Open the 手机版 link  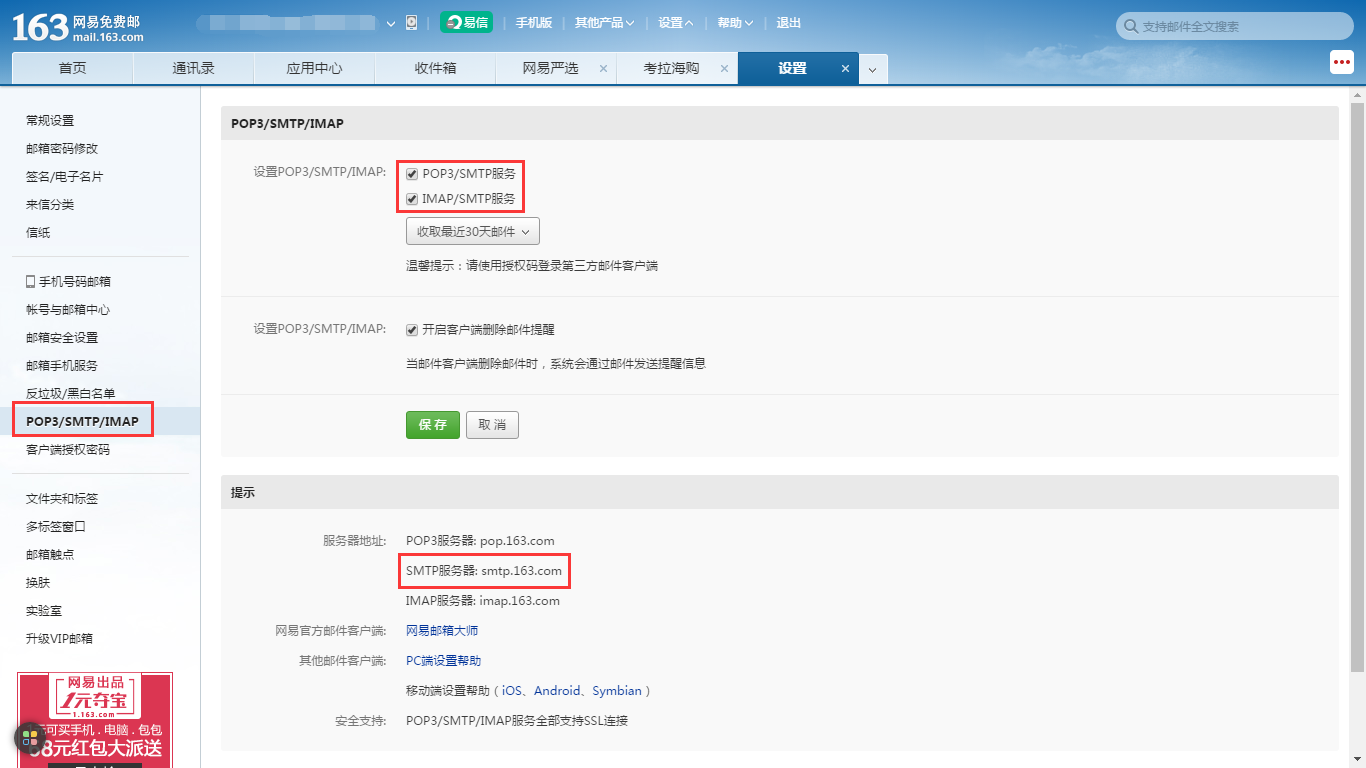click(534, 23)
